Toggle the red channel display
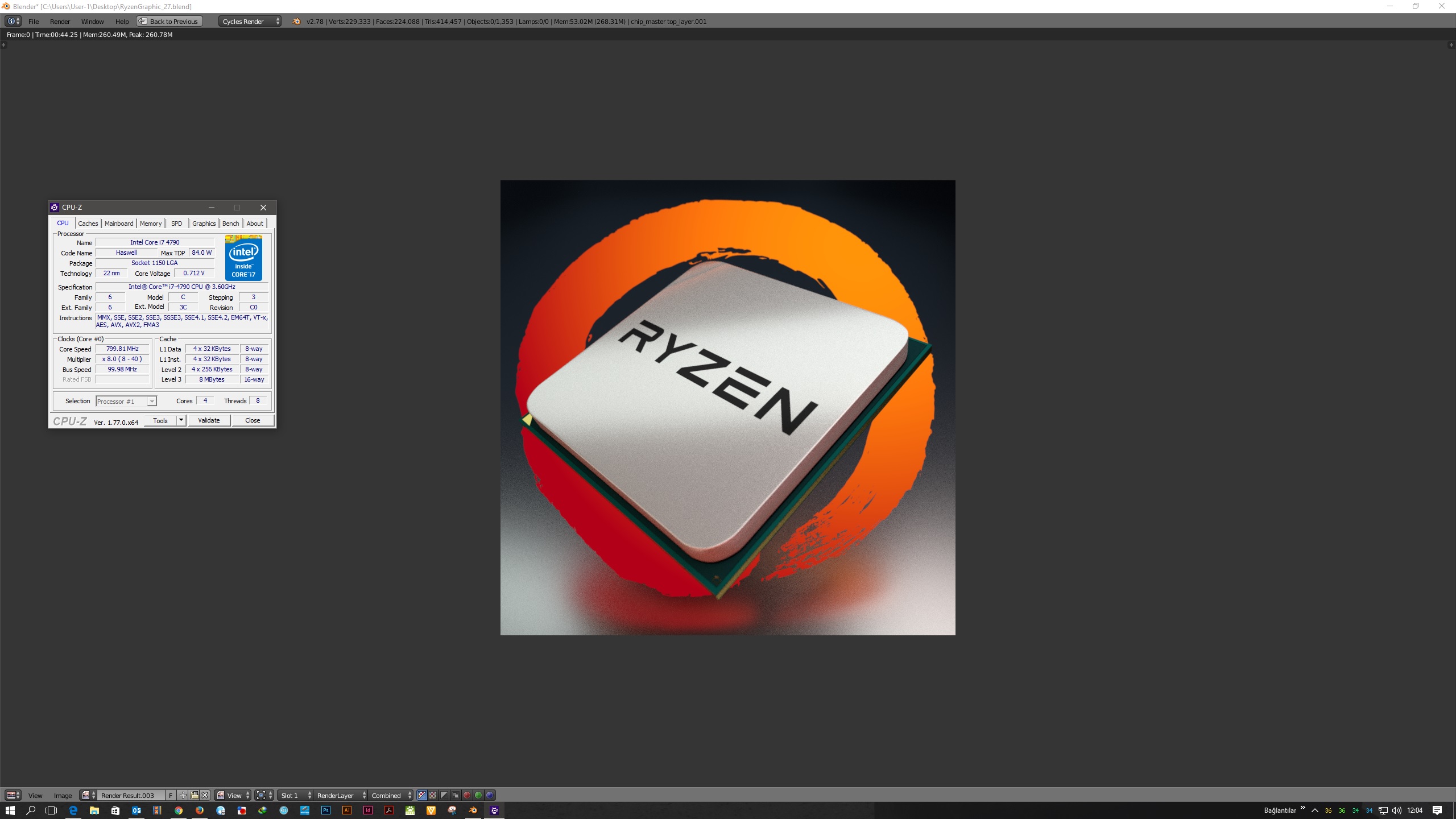 pos(467,795)
